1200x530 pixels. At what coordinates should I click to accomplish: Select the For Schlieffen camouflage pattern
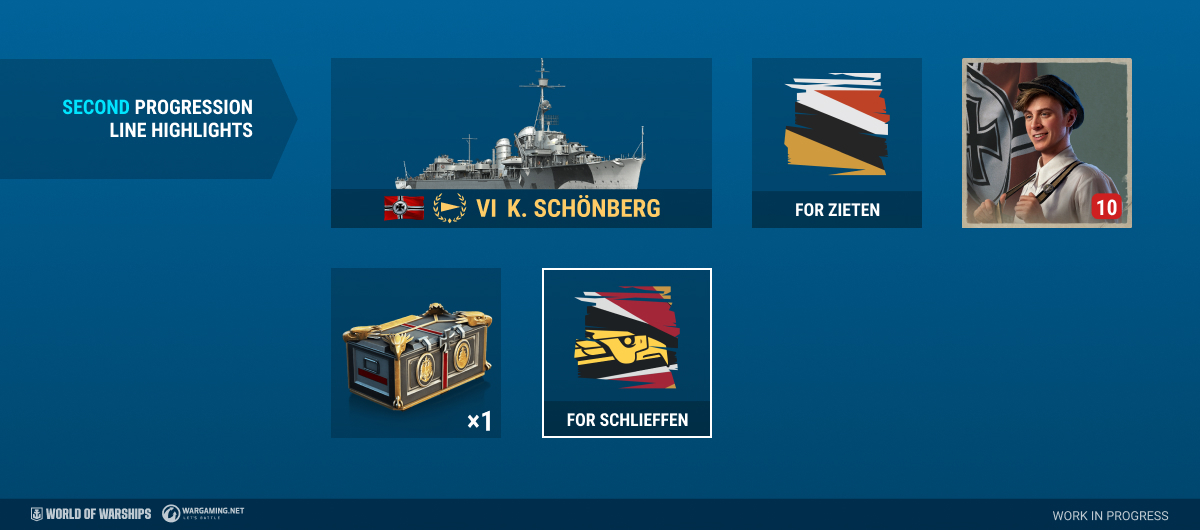click(626, 337)
